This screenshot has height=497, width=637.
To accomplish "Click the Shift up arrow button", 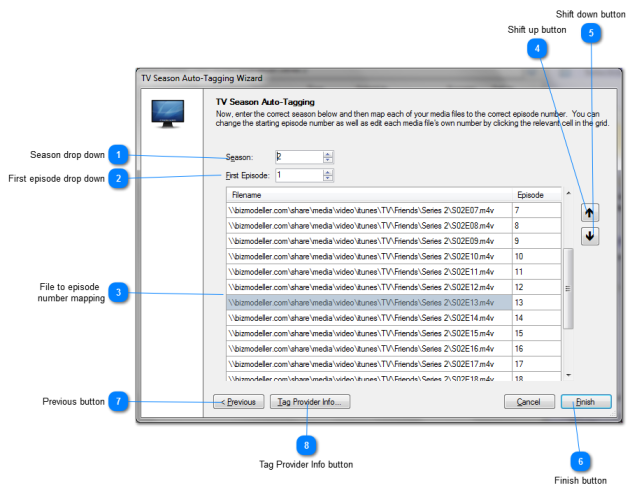I will click(x=590, y=212).
